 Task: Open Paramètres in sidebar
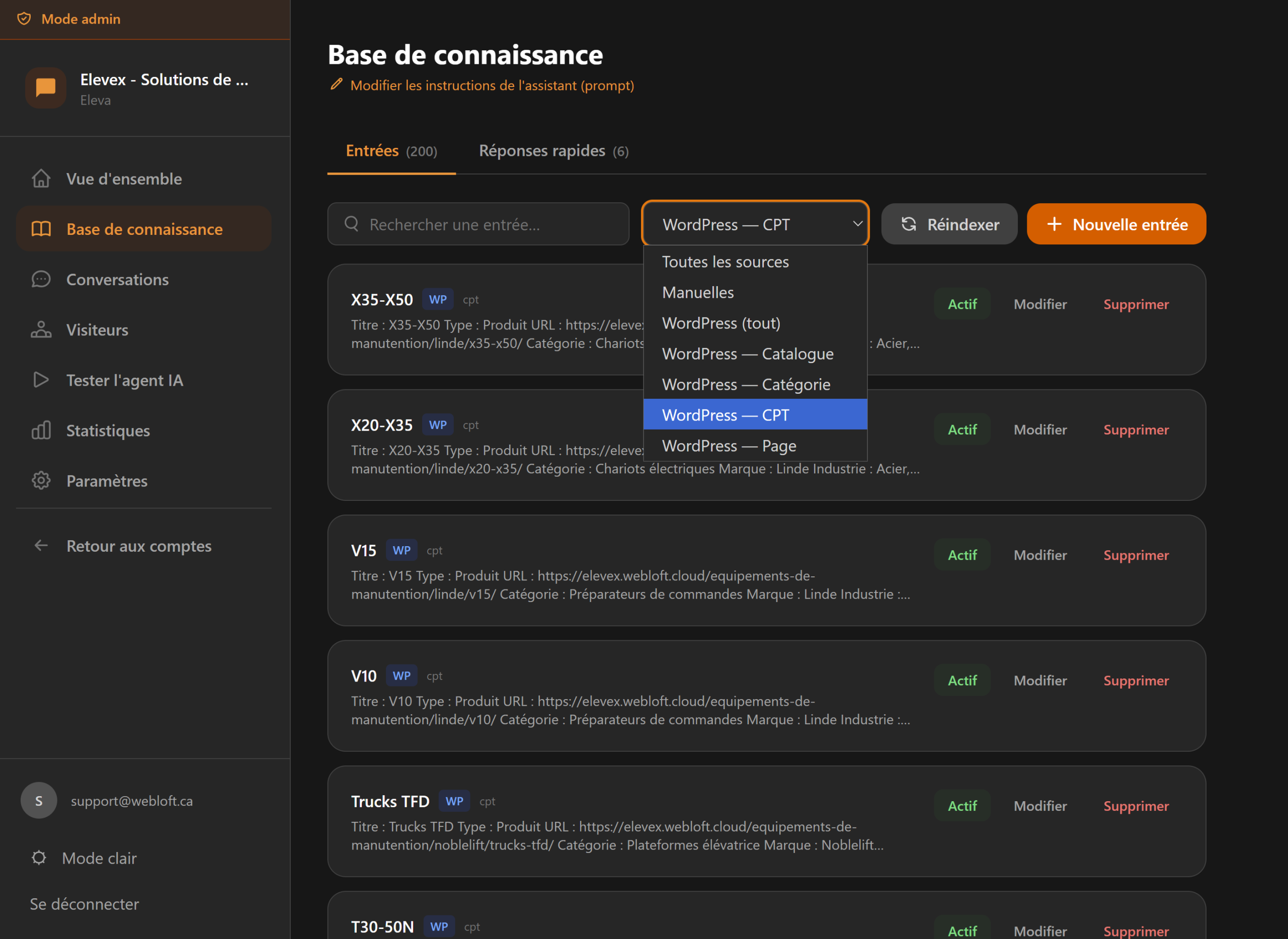pyautogui.click(x=144, y=480)
